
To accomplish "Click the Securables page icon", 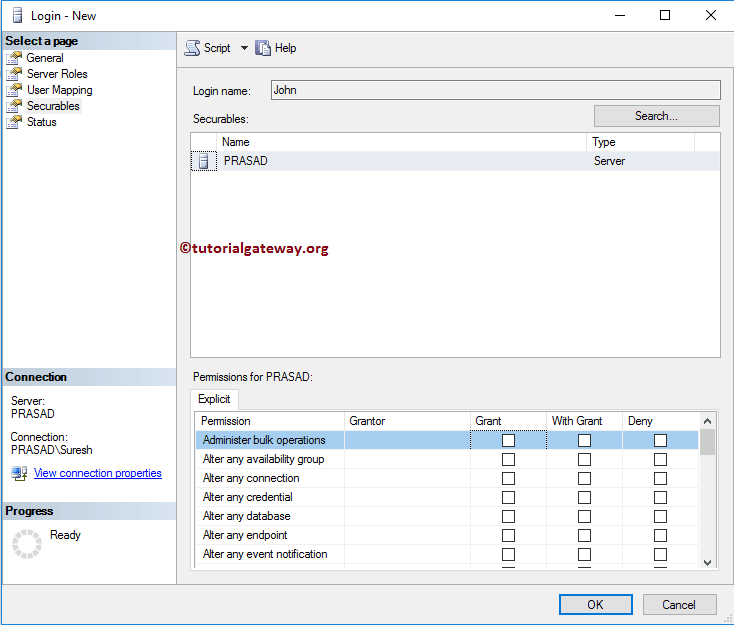I will tap(14, 106).
